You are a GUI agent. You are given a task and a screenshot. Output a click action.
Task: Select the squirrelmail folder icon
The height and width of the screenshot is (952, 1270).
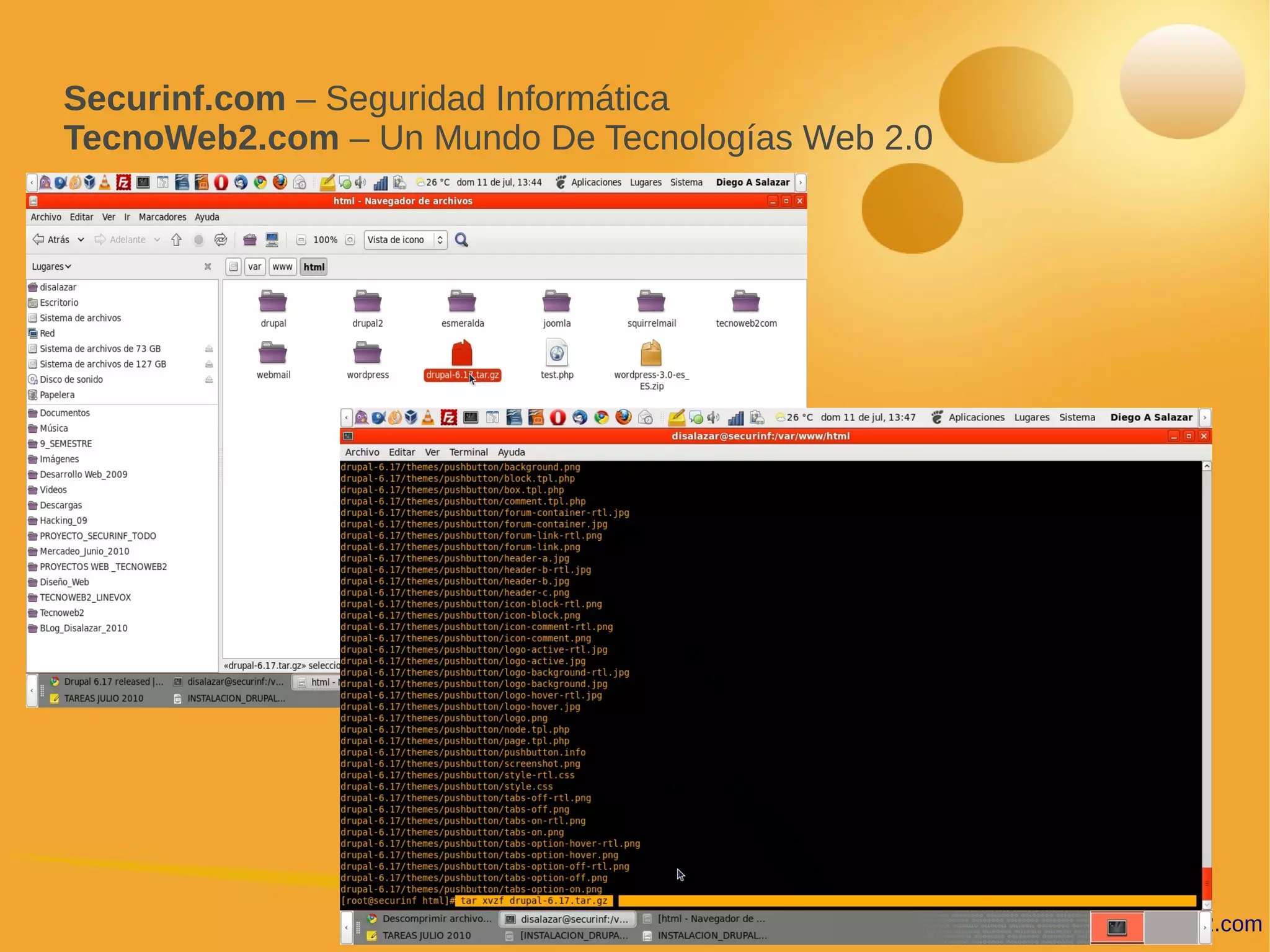tap(651, 302)
